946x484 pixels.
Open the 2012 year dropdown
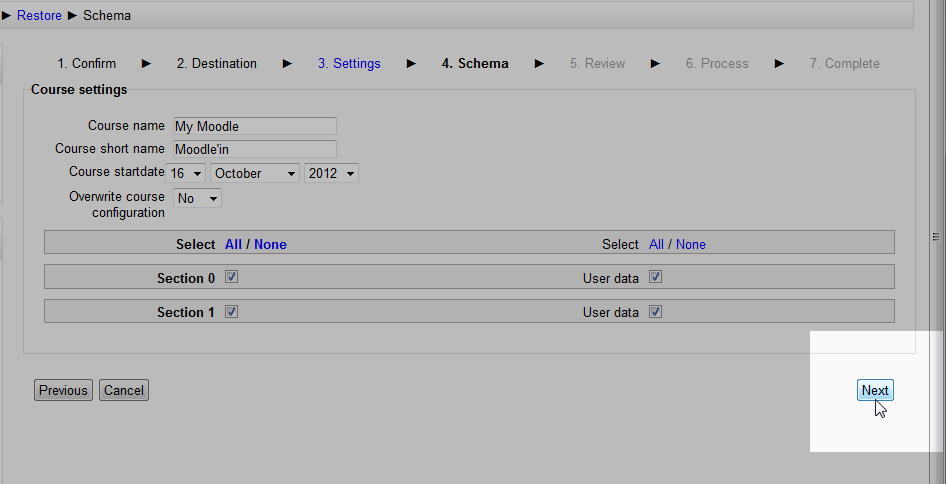coord(332,173)
